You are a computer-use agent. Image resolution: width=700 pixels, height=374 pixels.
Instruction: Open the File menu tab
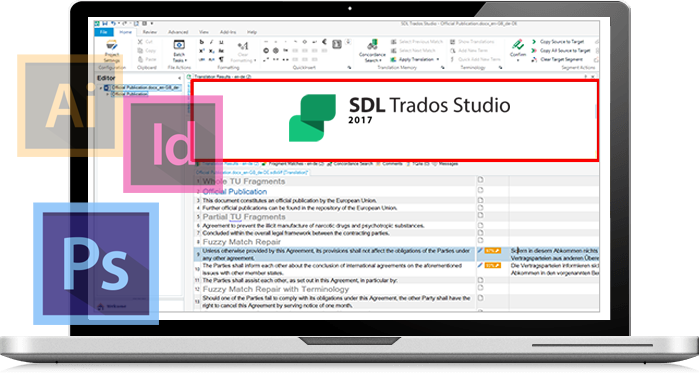[x=104, y=32]
